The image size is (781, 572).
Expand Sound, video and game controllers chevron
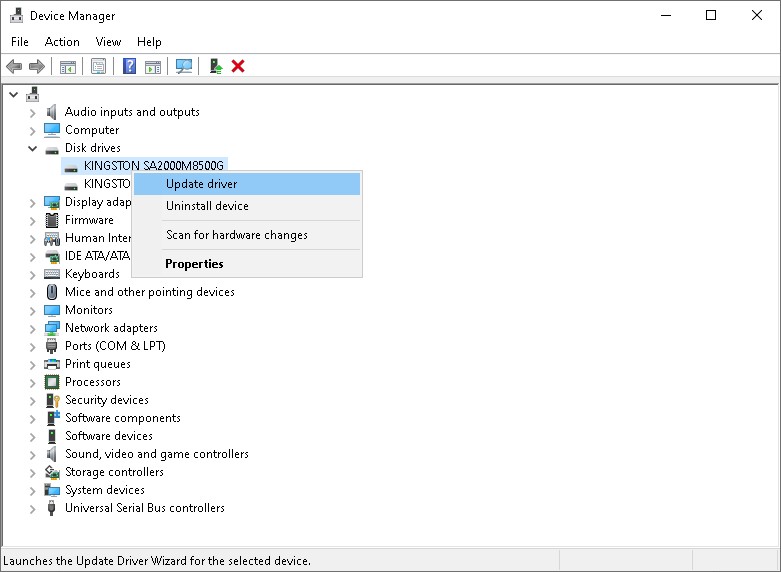[x=32, y=455]
